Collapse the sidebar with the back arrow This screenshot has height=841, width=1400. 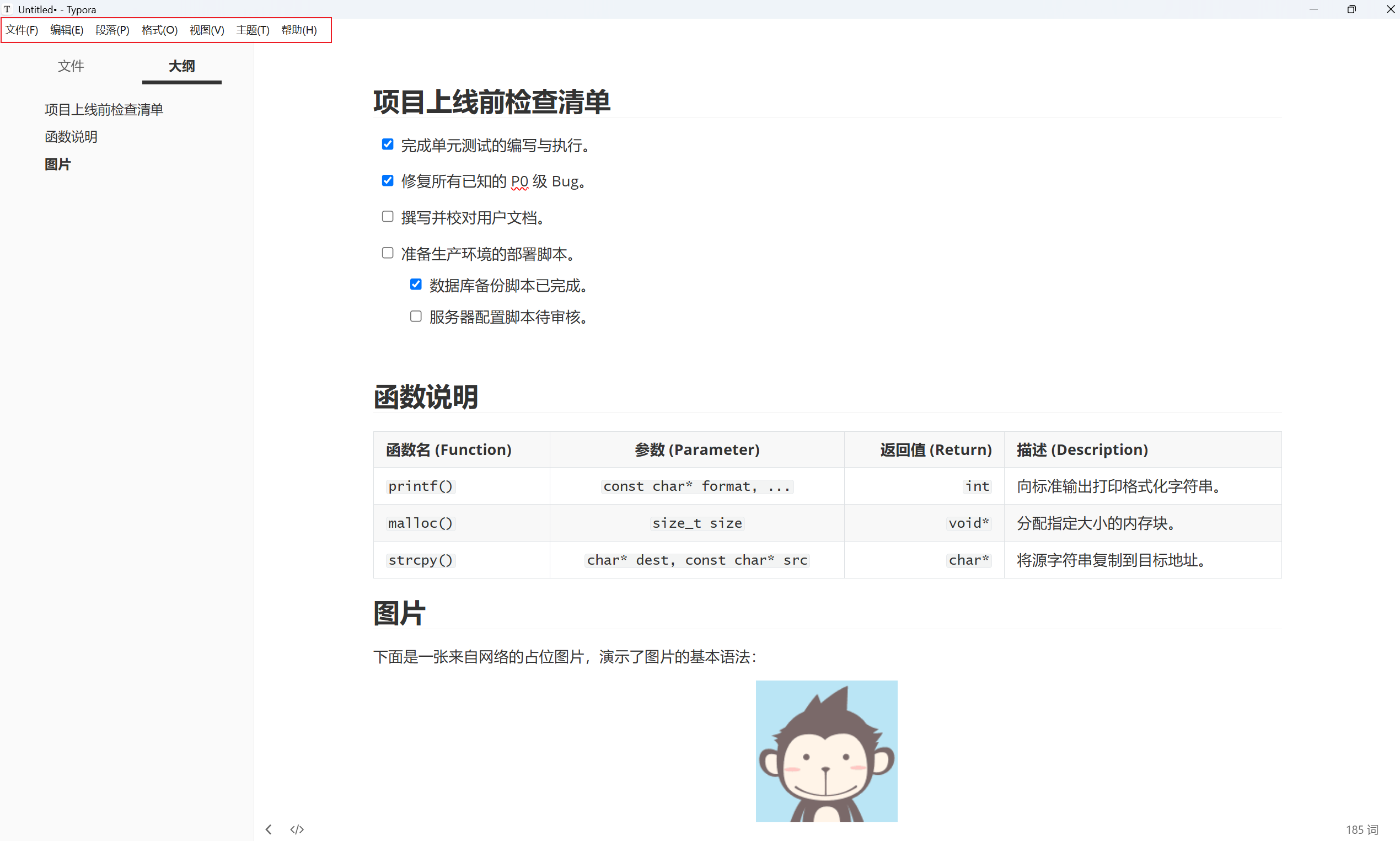269,829
